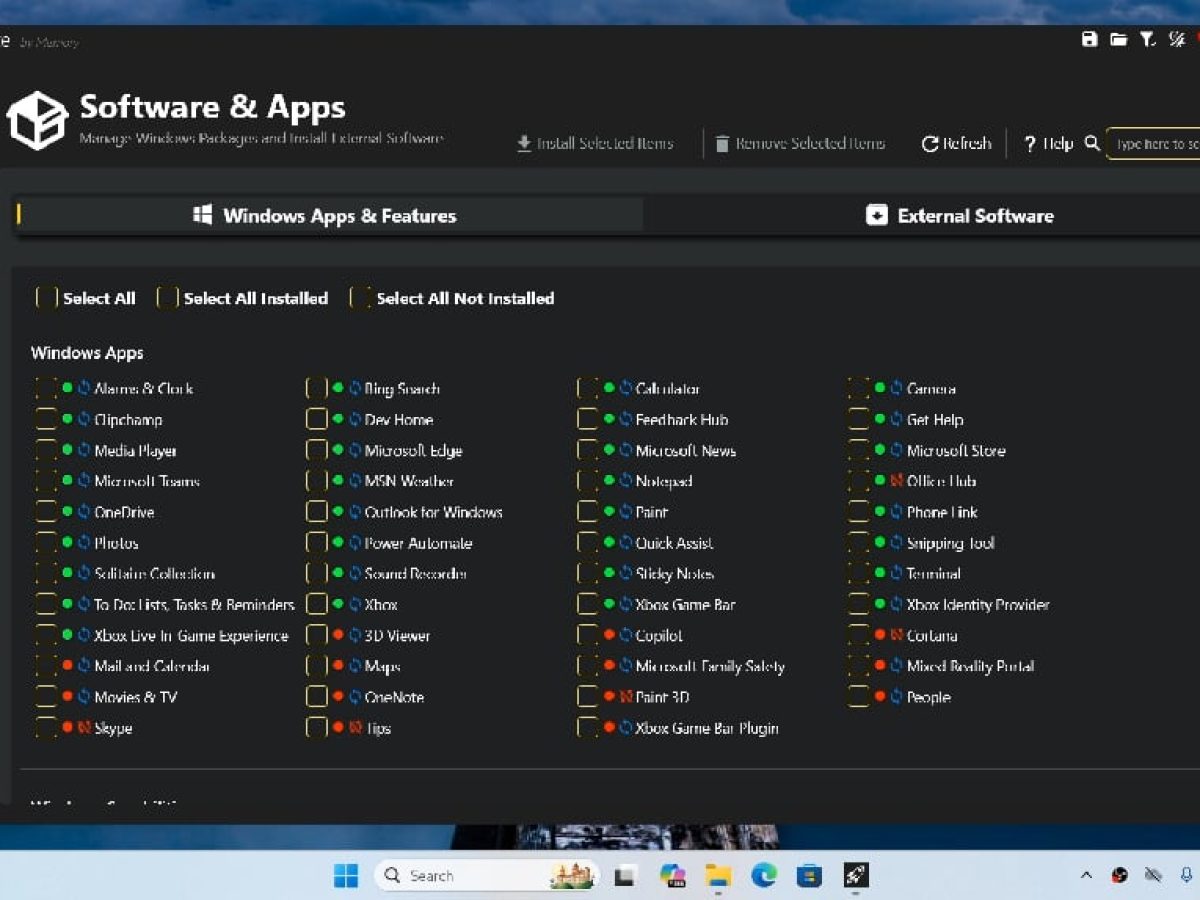This screenshot has height=900, width=1200.
Task: Click the filter funnel icon
Action: (x=1148, y=39)
